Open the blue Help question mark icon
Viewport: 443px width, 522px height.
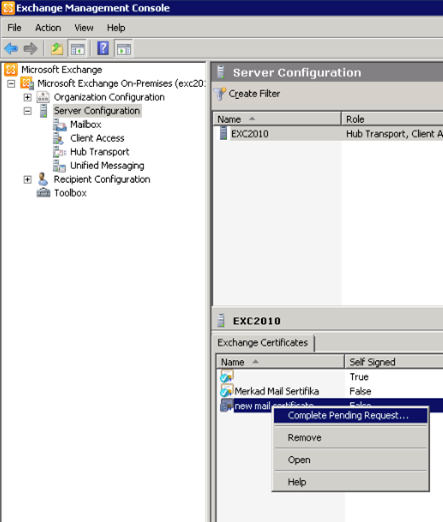[103, 49]
